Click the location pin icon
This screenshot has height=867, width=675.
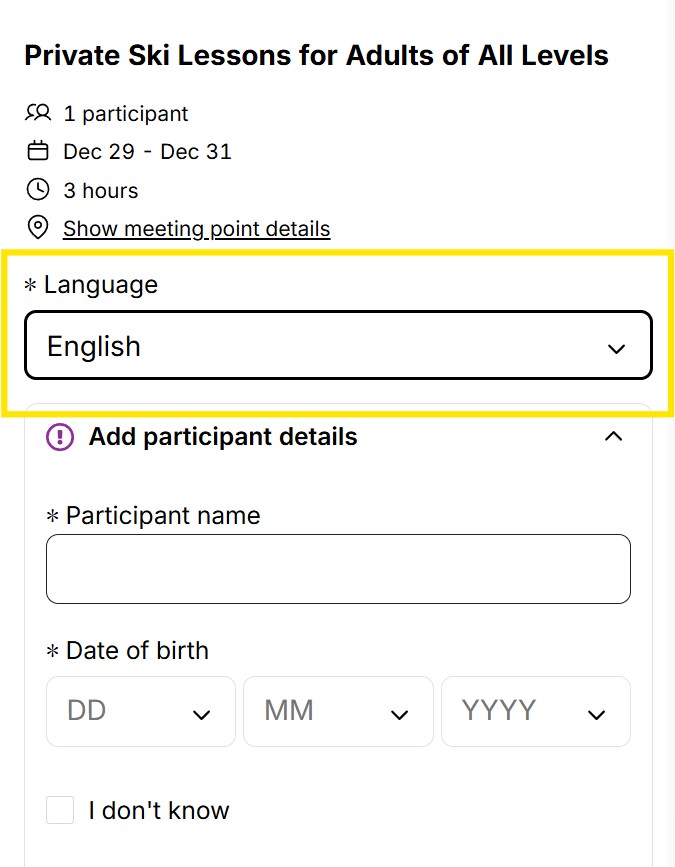[x=38, y=228]
